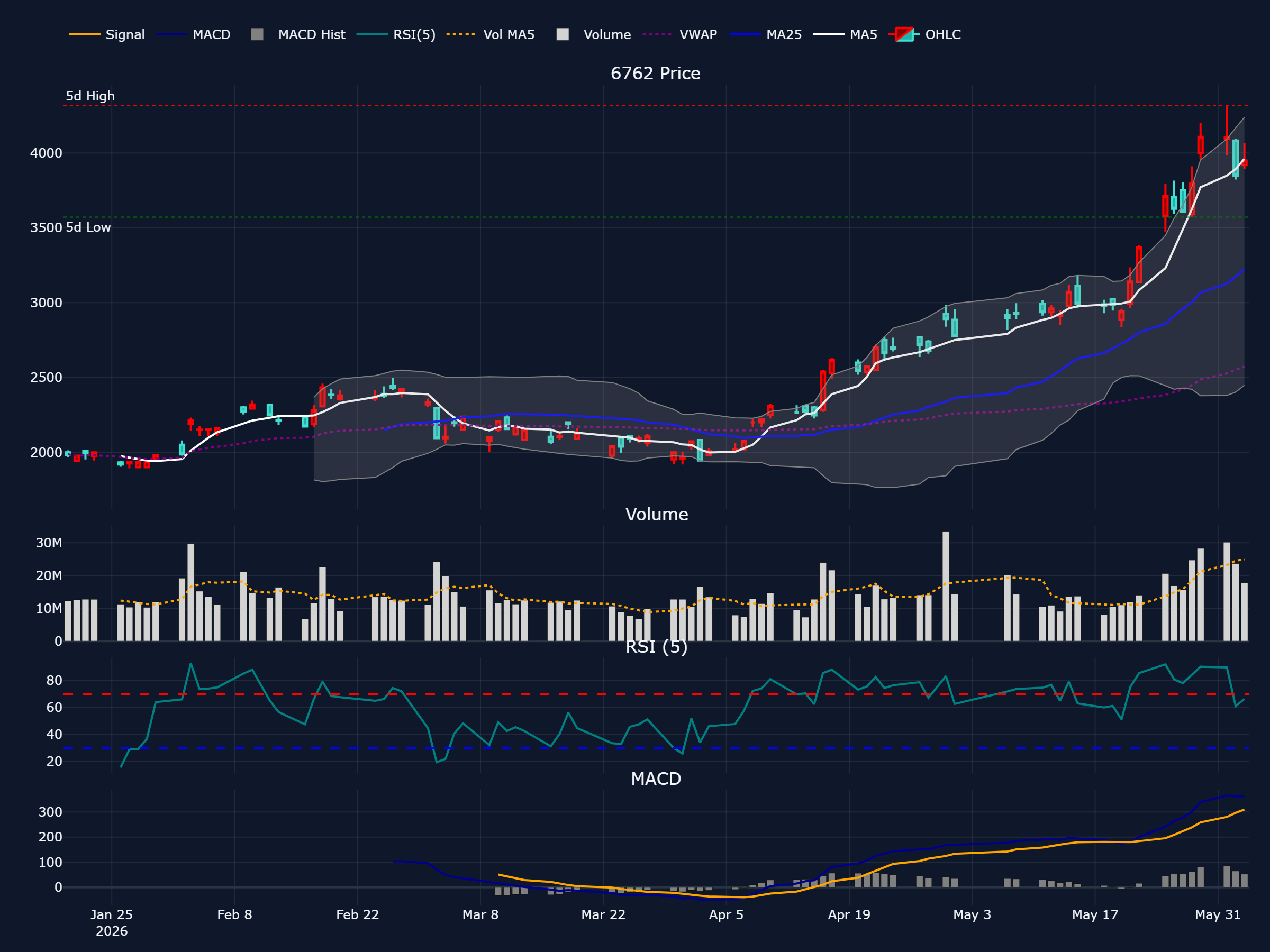
Task: Toggle the RSI(5) legend entry
Action: 396,34
